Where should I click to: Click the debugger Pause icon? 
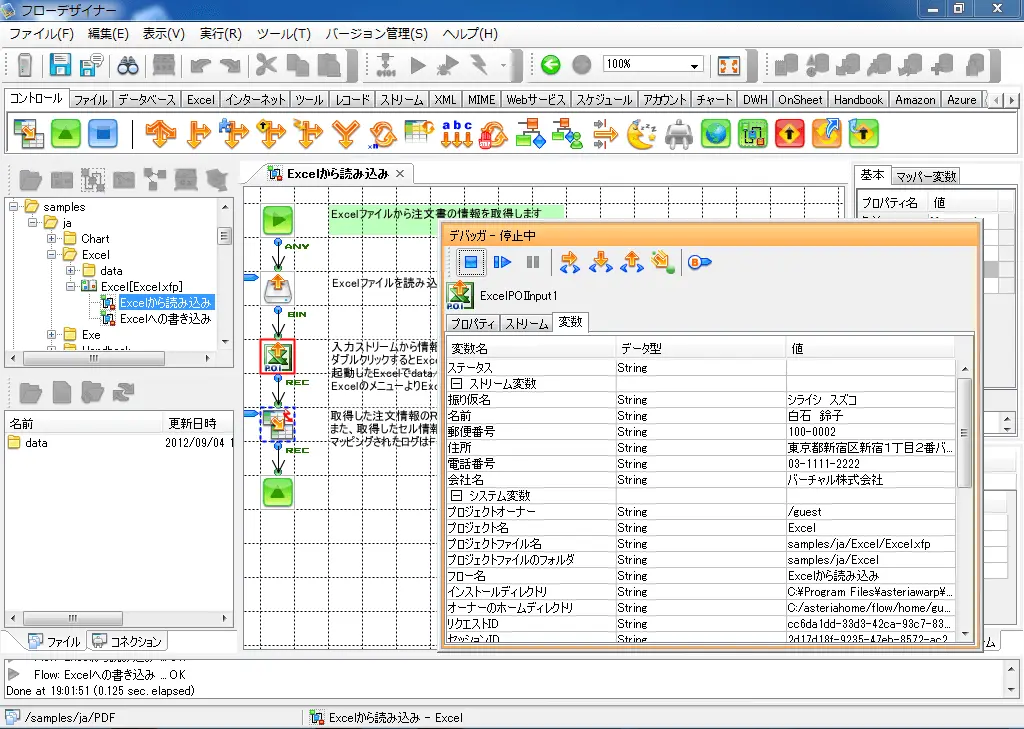(533, 263)
